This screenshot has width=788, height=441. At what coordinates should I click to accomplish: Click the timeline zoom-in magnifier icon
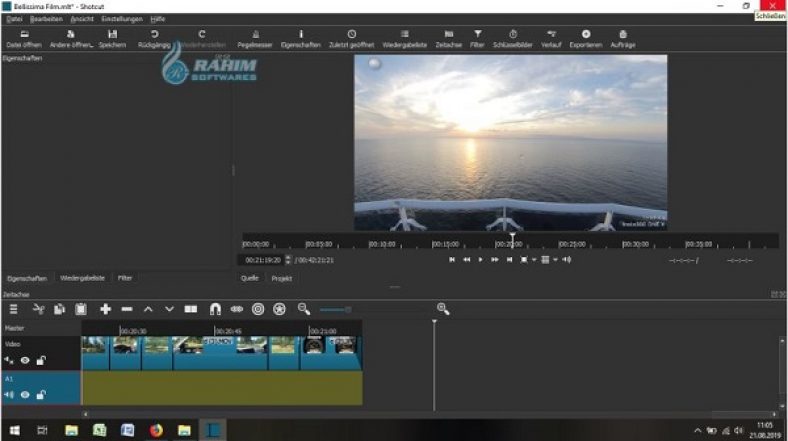443,309
